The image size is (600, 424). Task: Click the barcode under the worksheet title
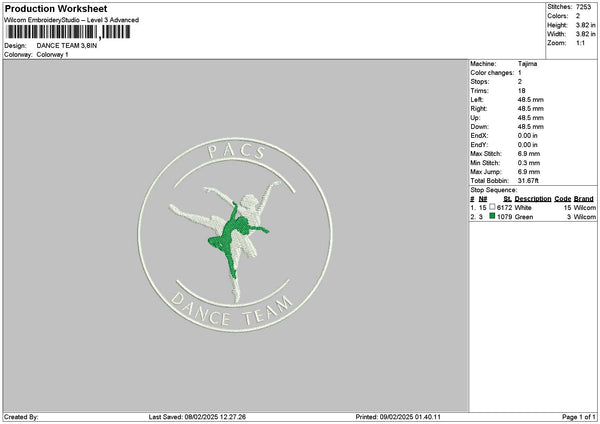click(68, 32)
